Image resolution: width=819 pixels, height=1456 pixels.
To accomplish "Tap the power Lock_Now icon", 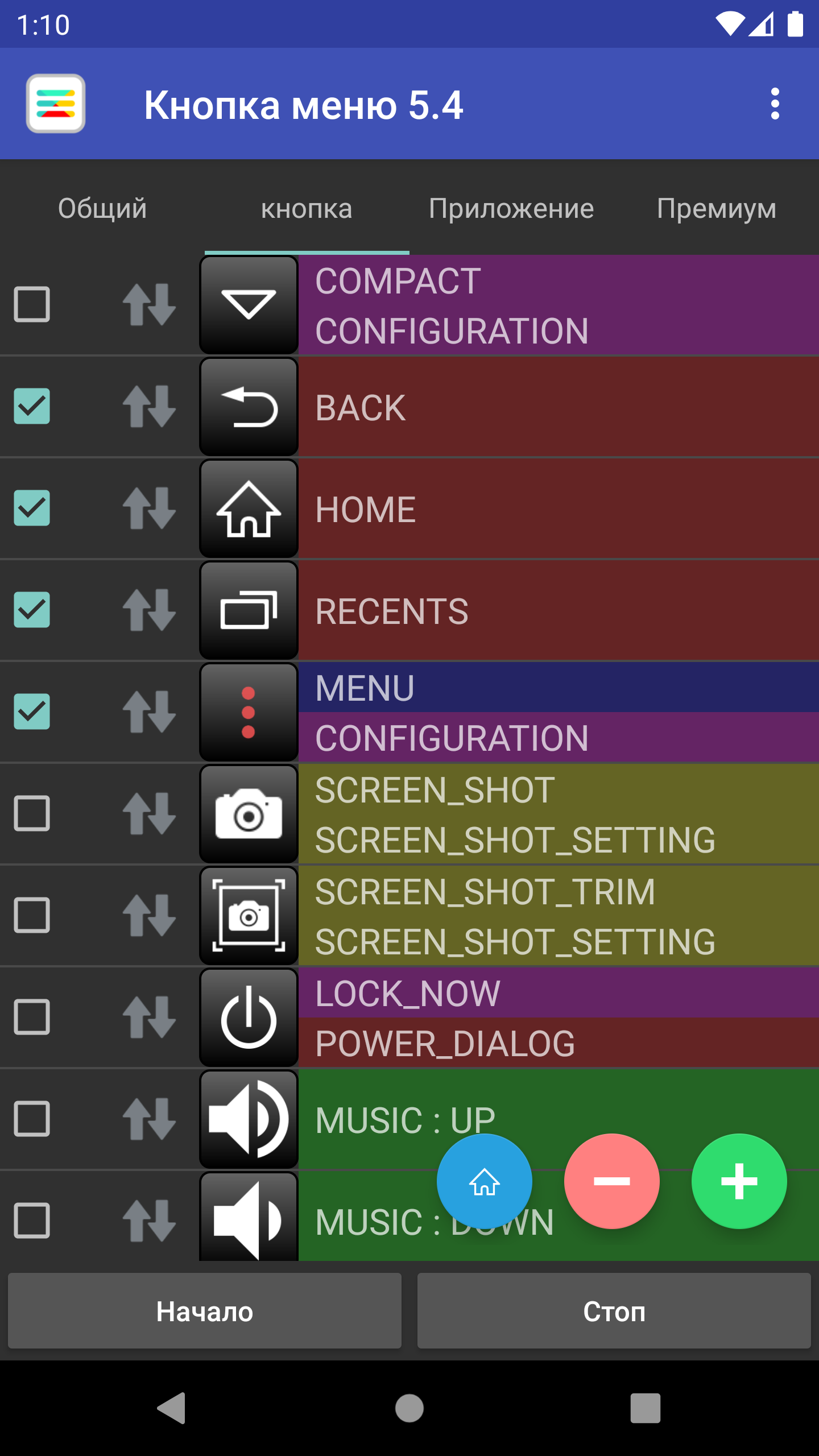I will (249, 1017).
